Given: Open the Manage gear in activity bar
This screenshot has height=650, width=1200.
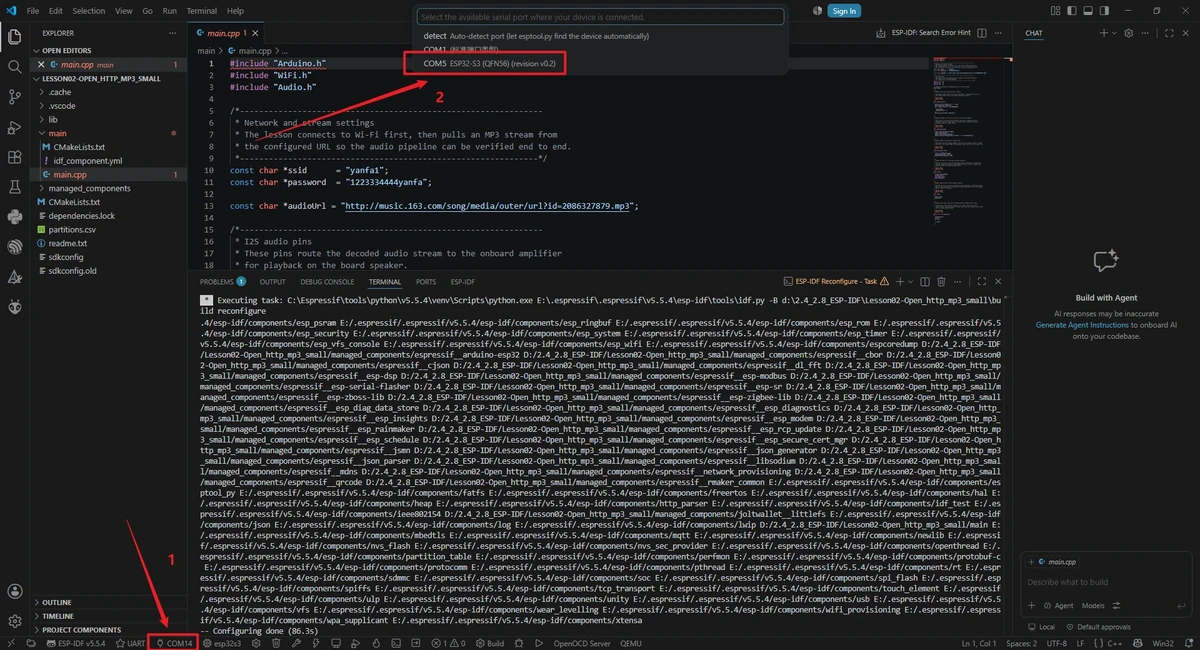Looking at the screenshot, I should tap(15, 620).
